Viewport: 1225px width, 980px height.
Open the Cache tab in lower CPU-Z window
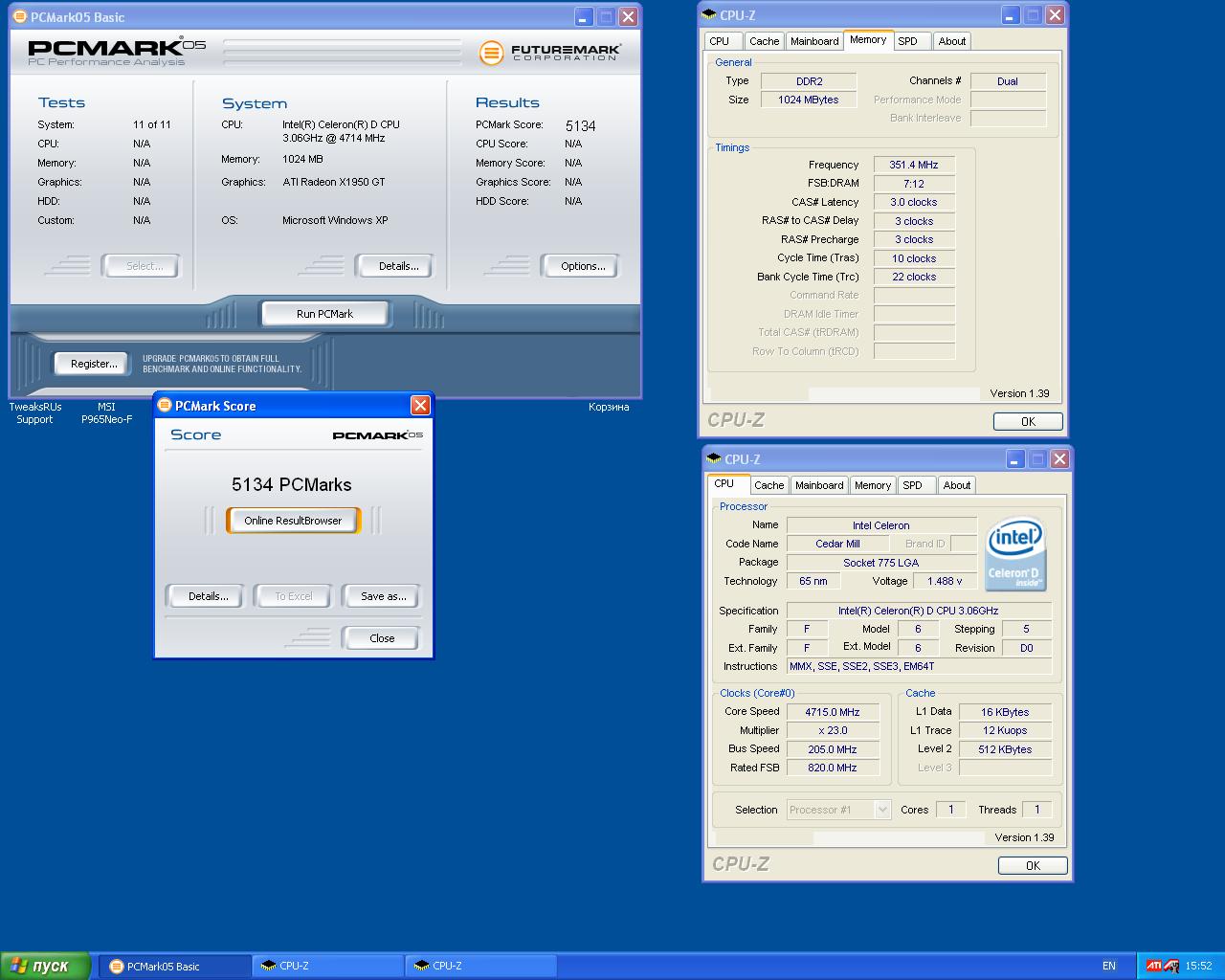pyautogui.click(x=768, y=485)
